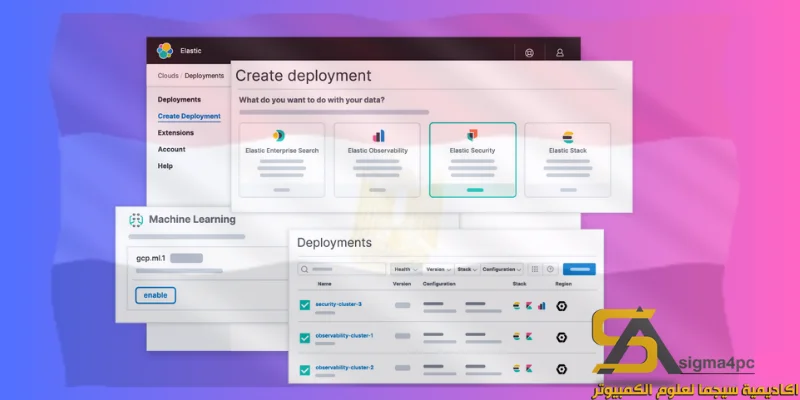
Task: Click Elasticsearch icon in security-cluster-3 row
Action: click(x=516, y=306)
